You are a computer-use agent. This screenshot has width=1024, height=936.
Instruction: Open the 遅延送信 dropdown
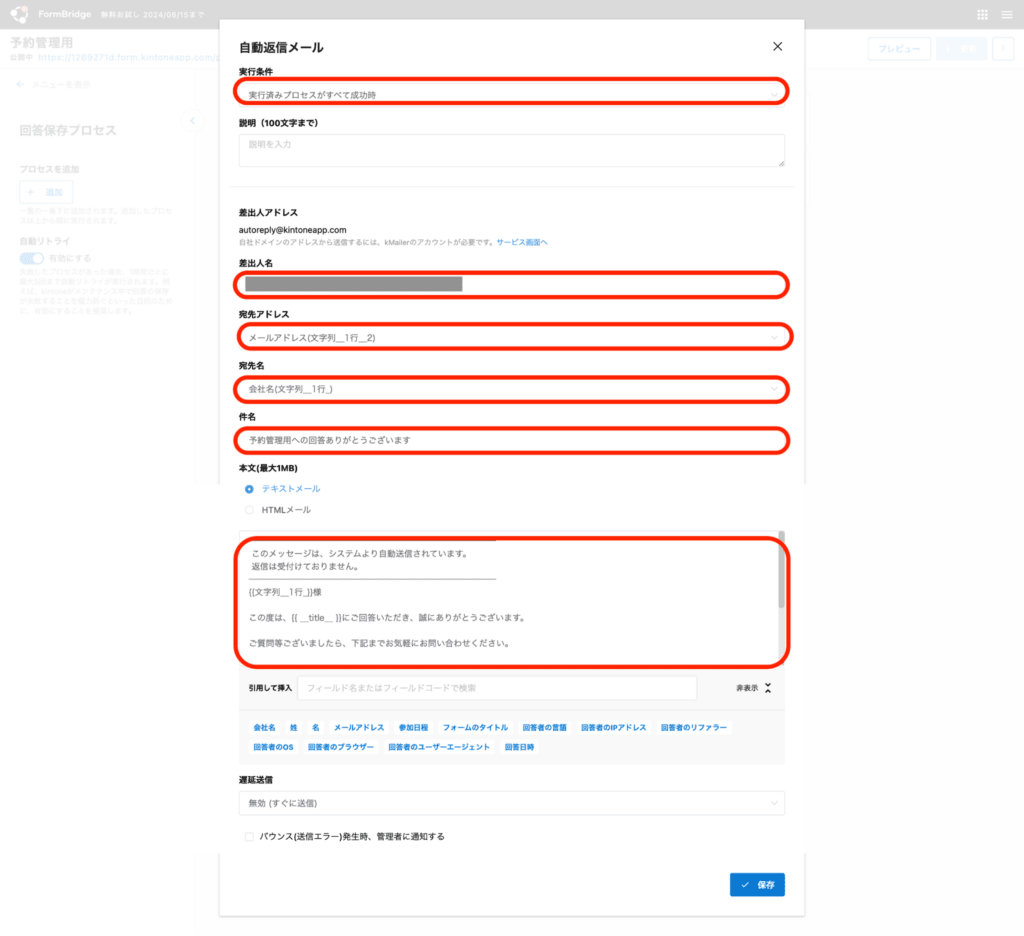coord(511,803)
